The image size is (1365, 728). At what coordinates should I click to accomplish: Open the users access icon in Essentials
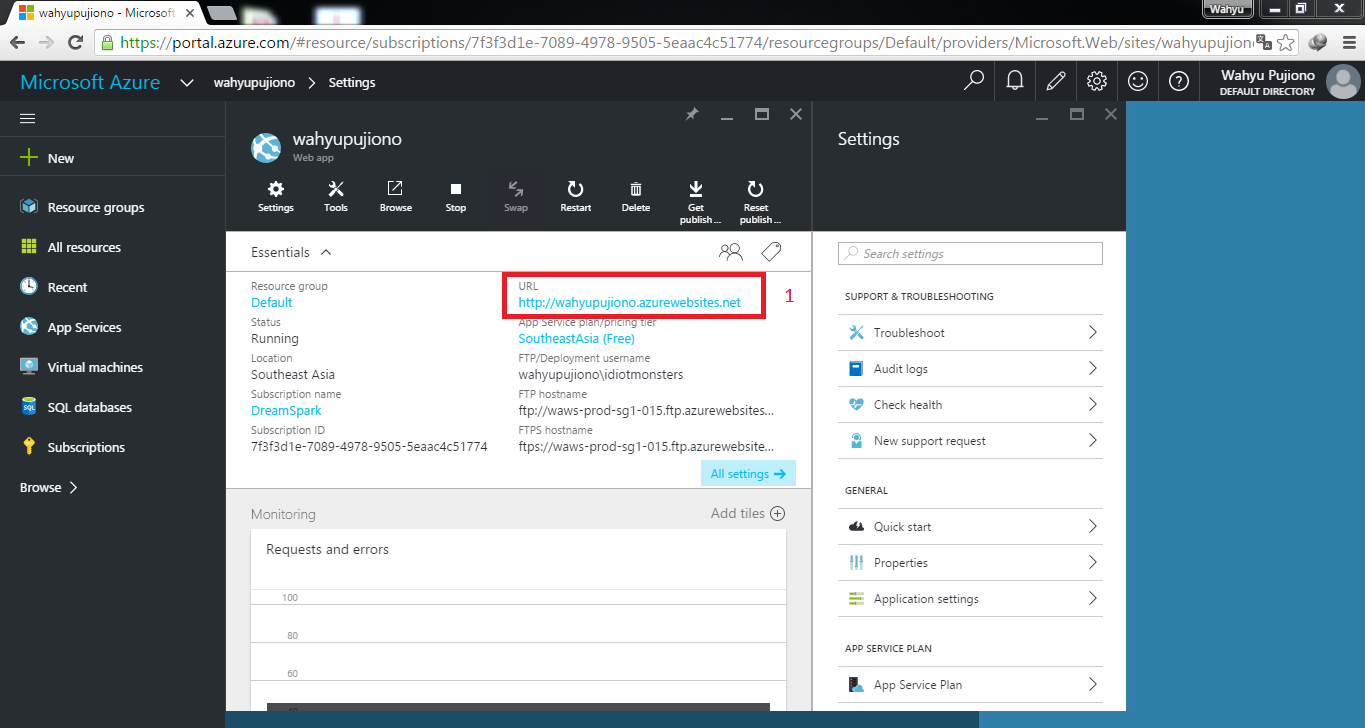click(731, 252)
